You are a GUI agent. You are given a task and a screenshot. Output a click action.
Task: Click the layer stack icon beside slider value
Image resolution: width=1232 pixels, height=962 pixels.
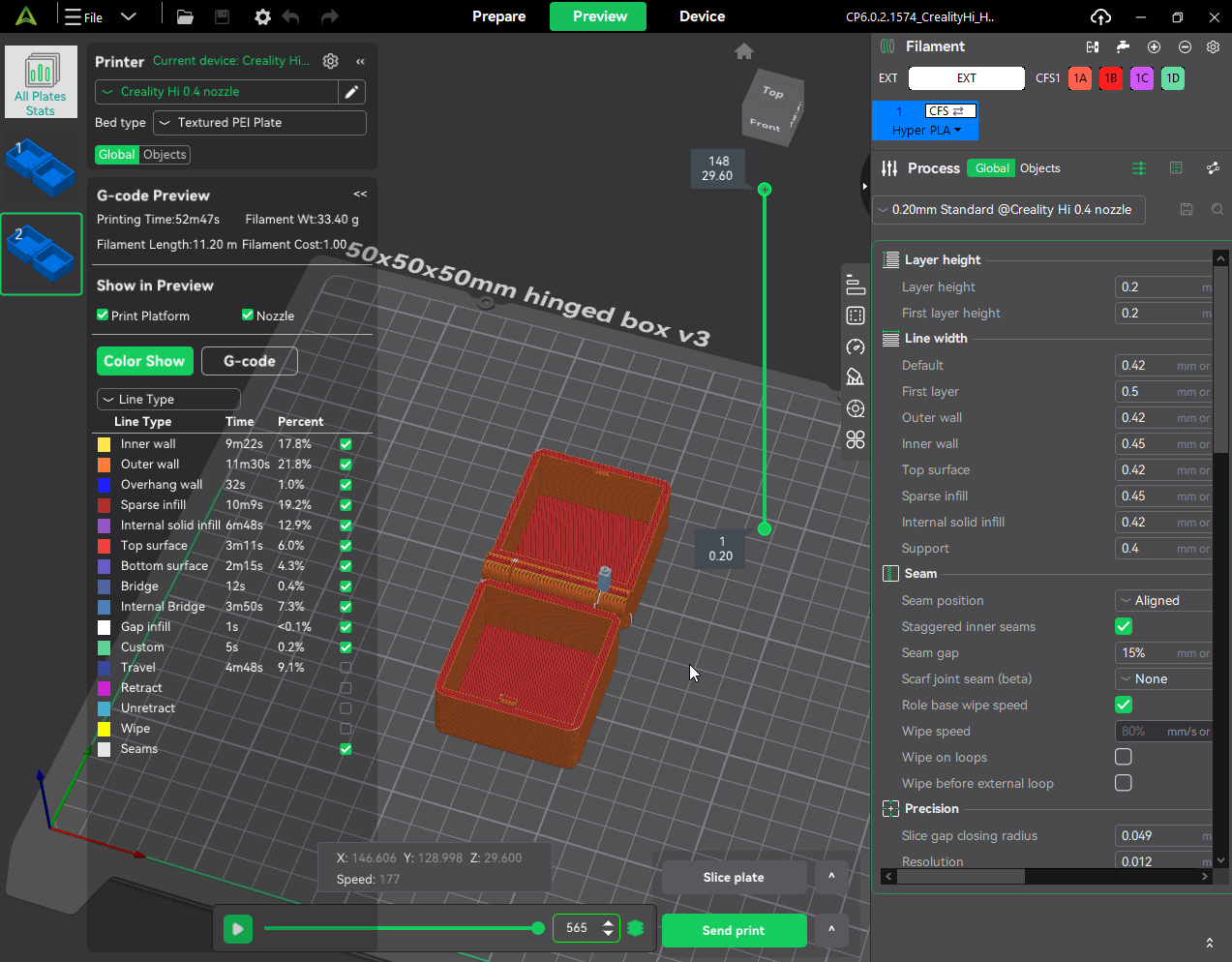(x=636, y=928)
